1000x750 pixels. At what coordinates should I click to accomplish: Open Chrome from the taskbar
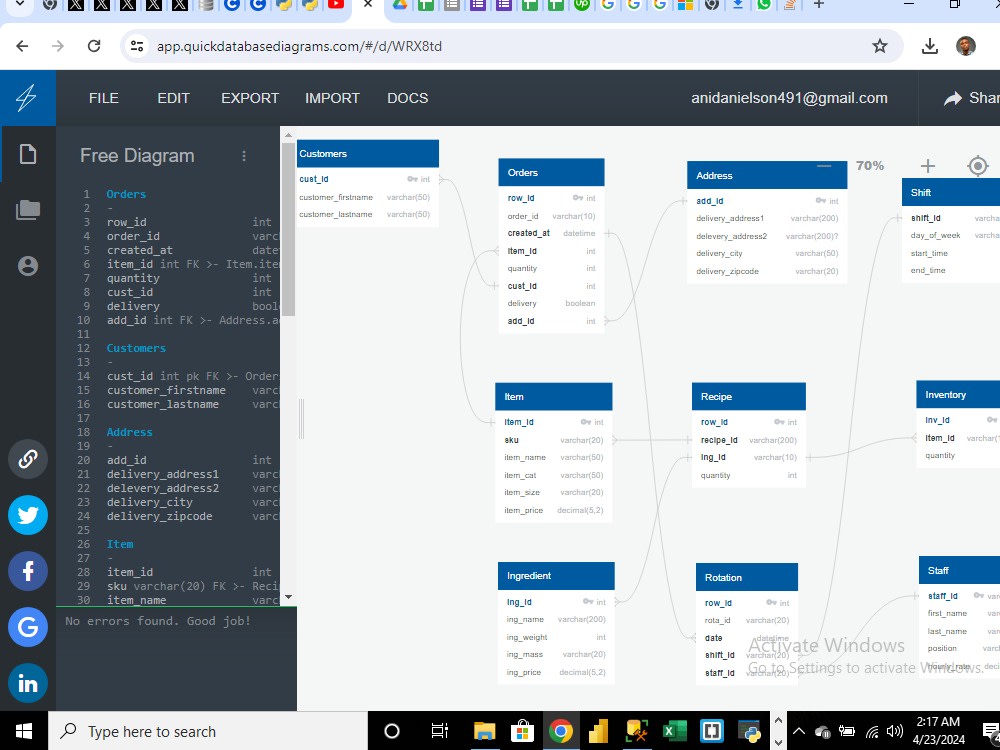pyautogui.click(x=560, y=731)
